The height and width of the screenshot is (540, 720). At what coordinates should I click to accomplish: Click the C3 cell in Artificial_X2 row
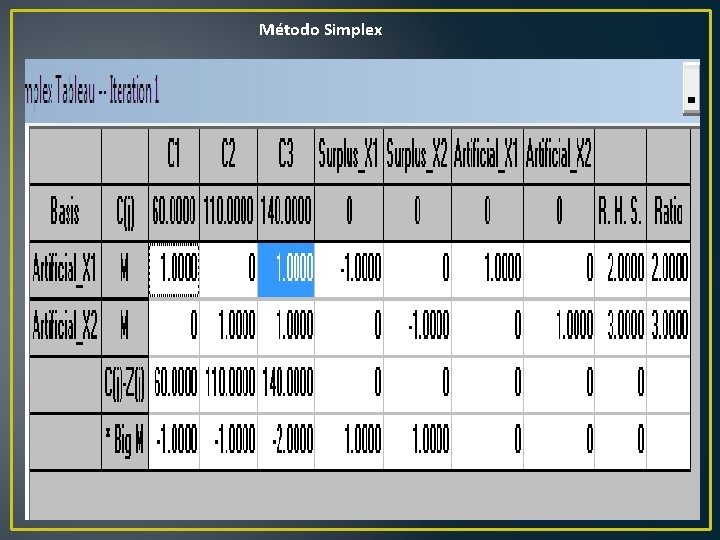coord(286,327)
